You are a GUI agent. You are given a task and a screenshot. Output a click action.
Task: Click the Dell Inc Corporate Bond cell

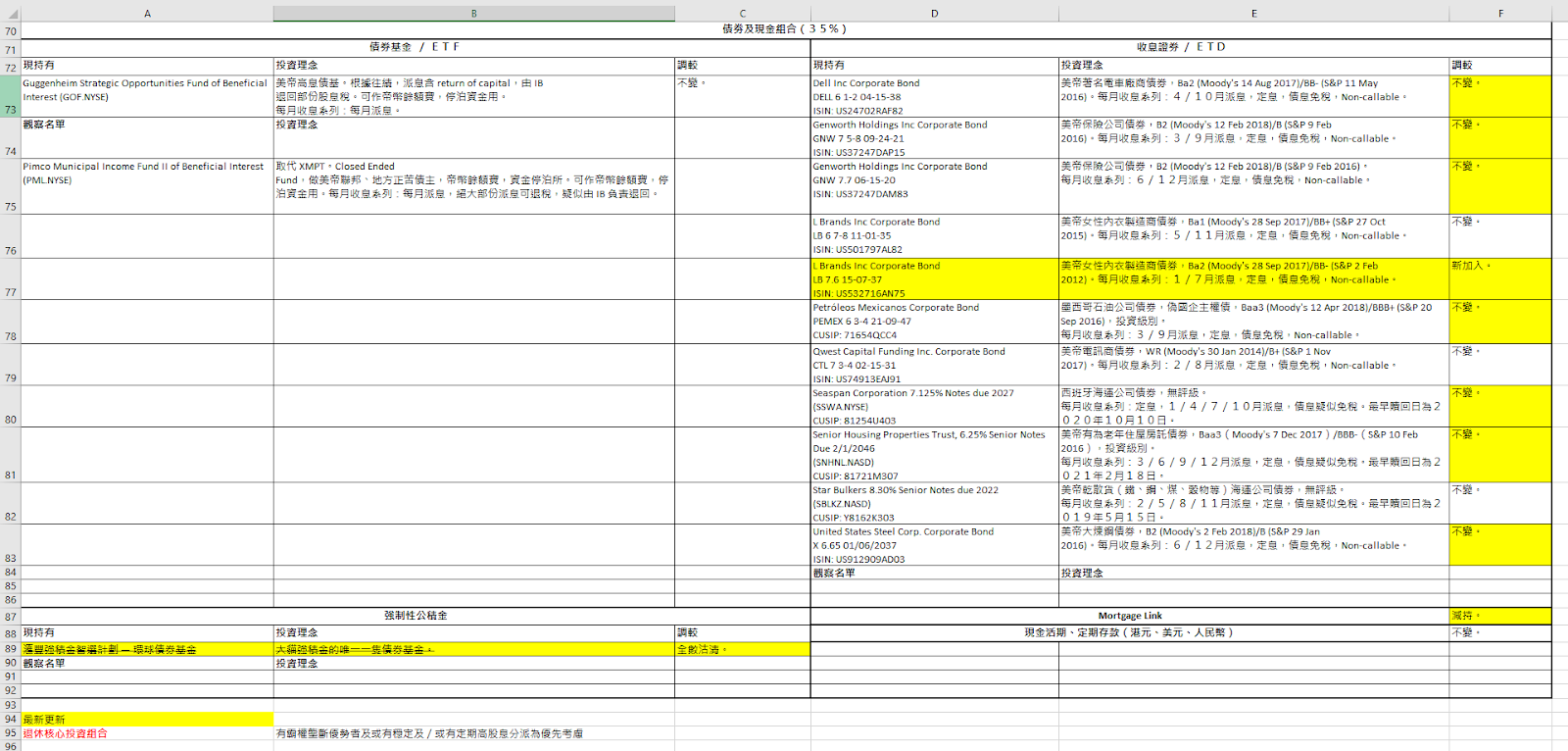[935, 96]
